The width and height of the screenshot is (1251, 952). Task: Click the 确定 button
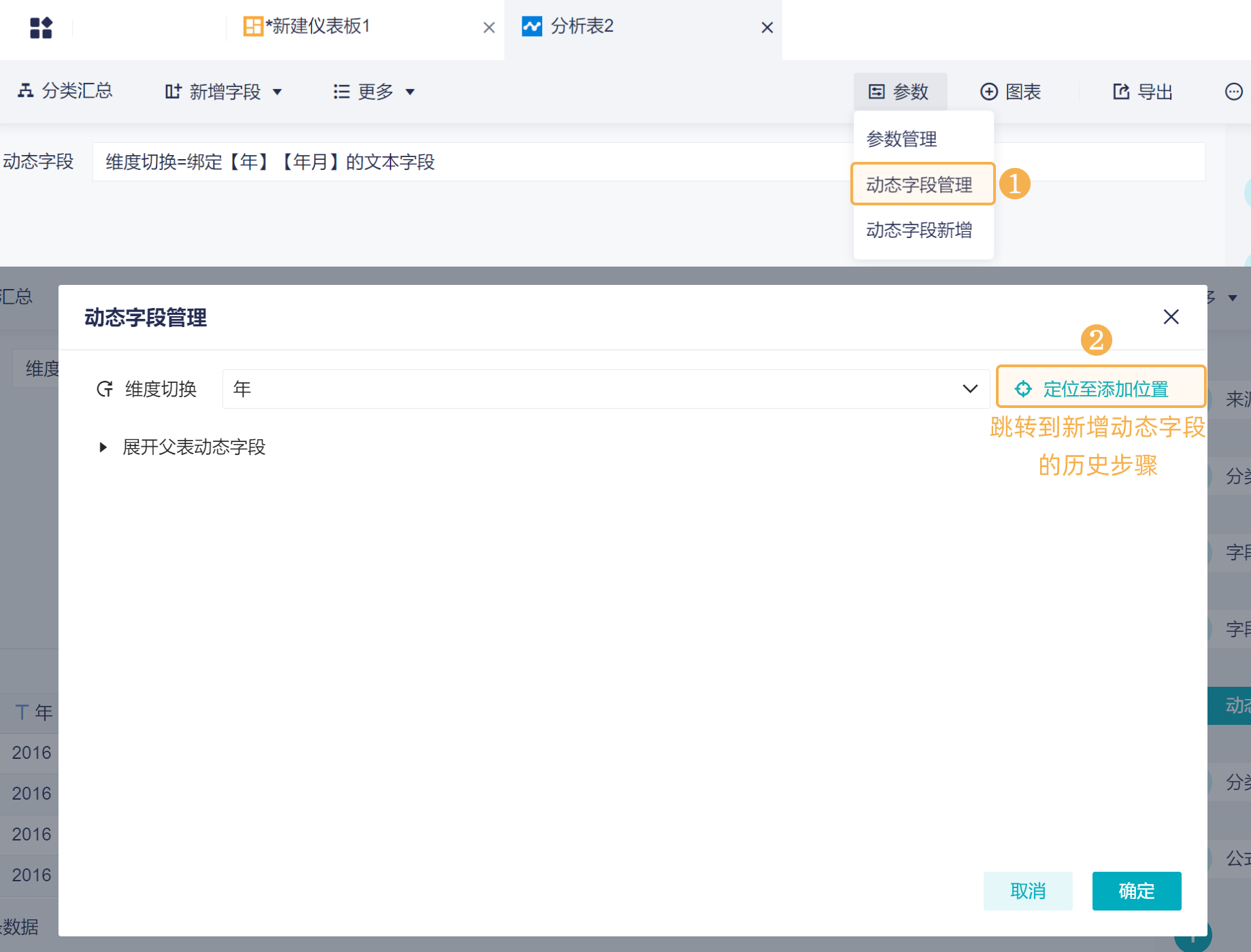tap(1137, 891)
